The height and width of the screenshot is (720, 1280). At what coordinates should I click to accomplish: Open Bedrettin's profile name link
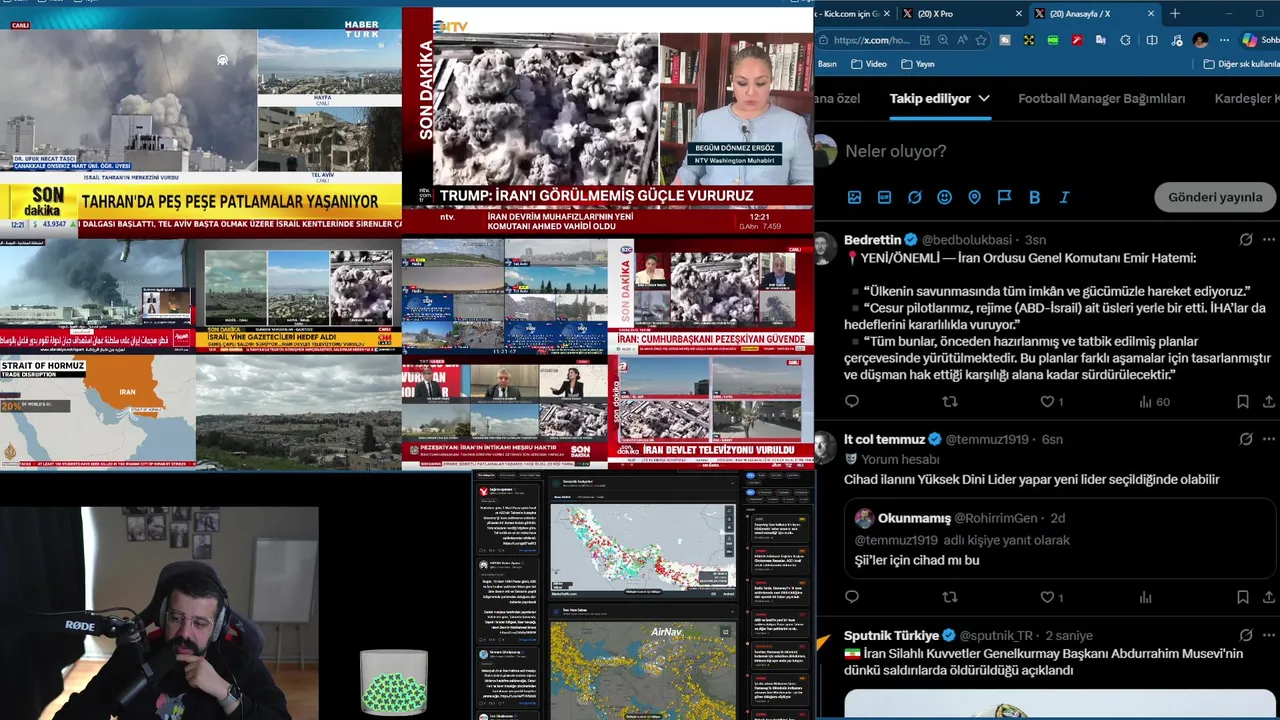[x=872, y=240]
